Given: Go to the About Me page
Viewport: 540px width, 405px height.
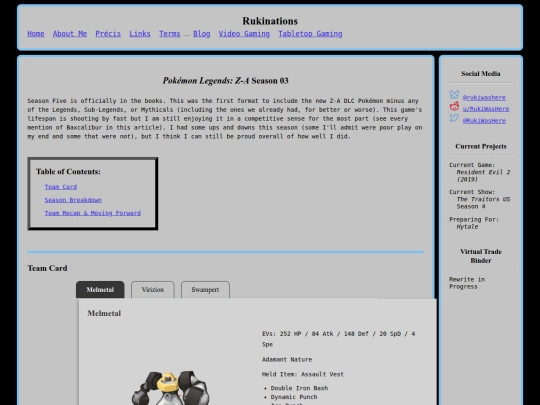Looking at the screenshot, I should click(70, 34).
